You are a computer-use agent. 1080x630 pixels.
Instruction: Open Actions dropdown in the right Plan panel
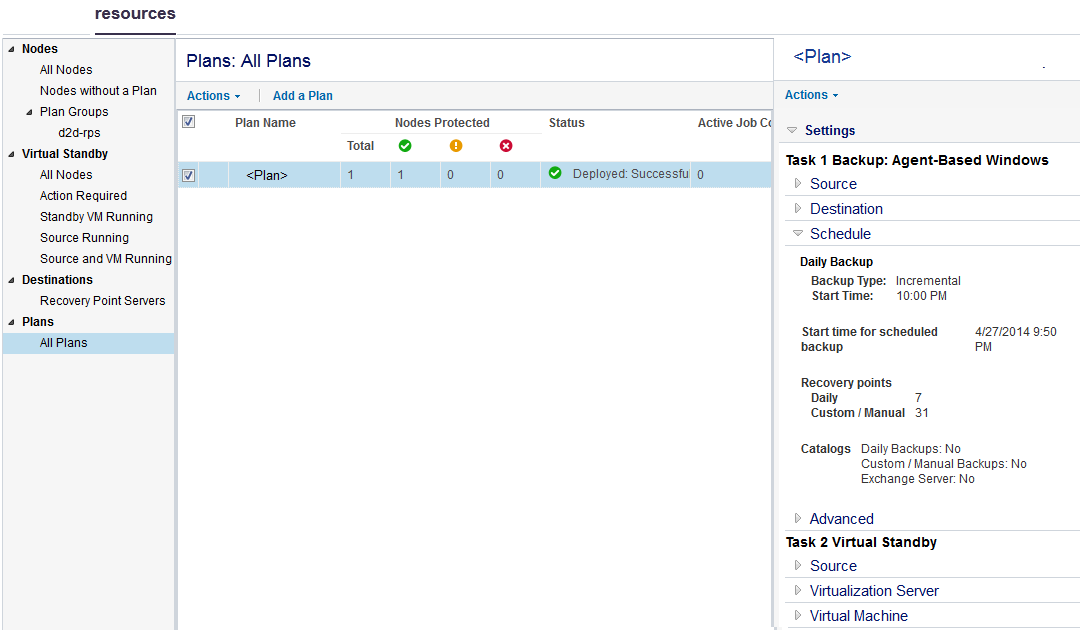click(x=811, y=95)
